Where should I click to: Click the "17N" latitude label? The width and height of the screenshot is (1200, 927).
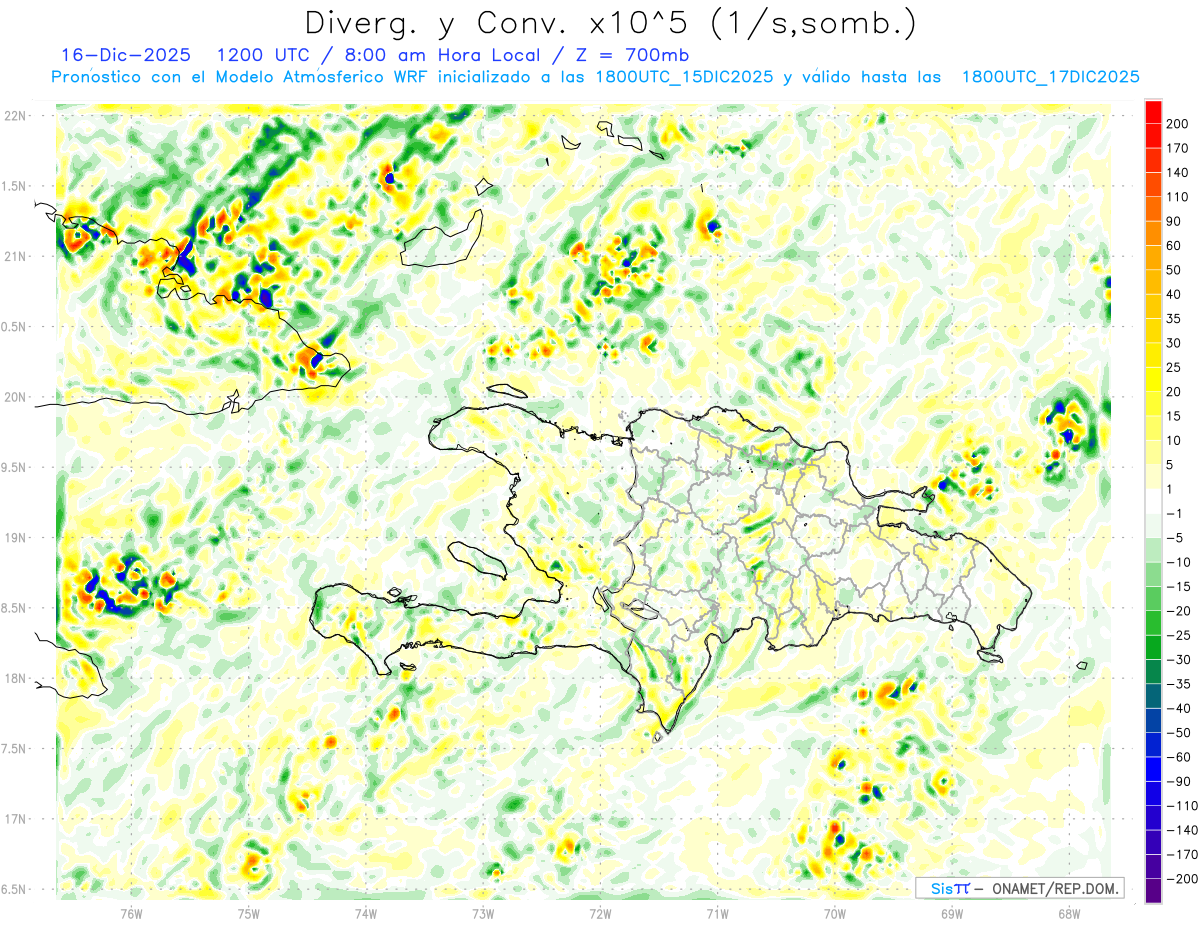point(15,819)
